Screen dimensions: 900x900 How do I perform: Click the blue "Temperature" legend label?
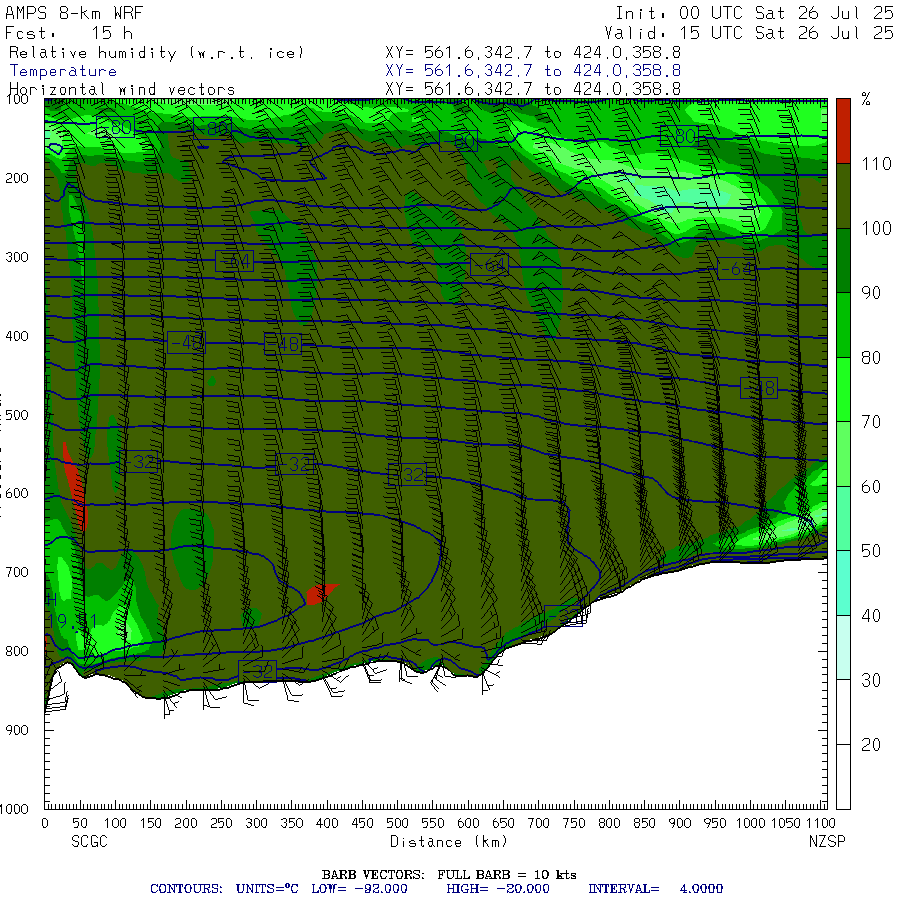point(63,71)
